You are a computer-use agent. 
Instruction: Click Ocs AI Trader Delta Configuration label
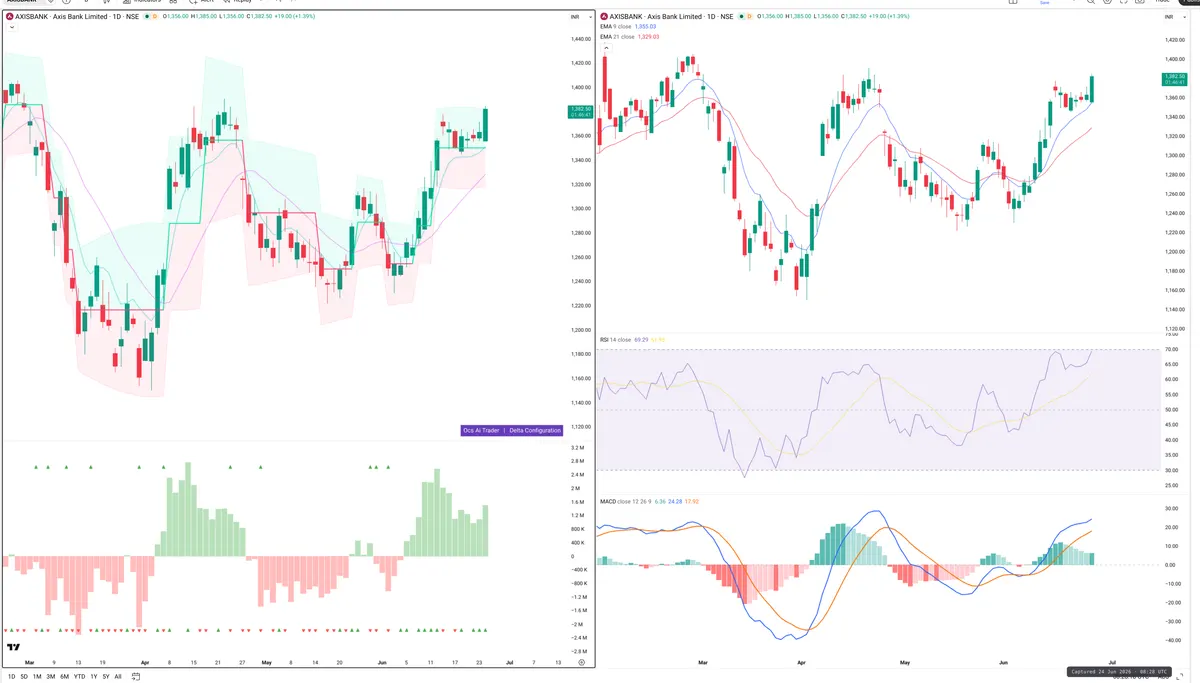pos(511,430)
